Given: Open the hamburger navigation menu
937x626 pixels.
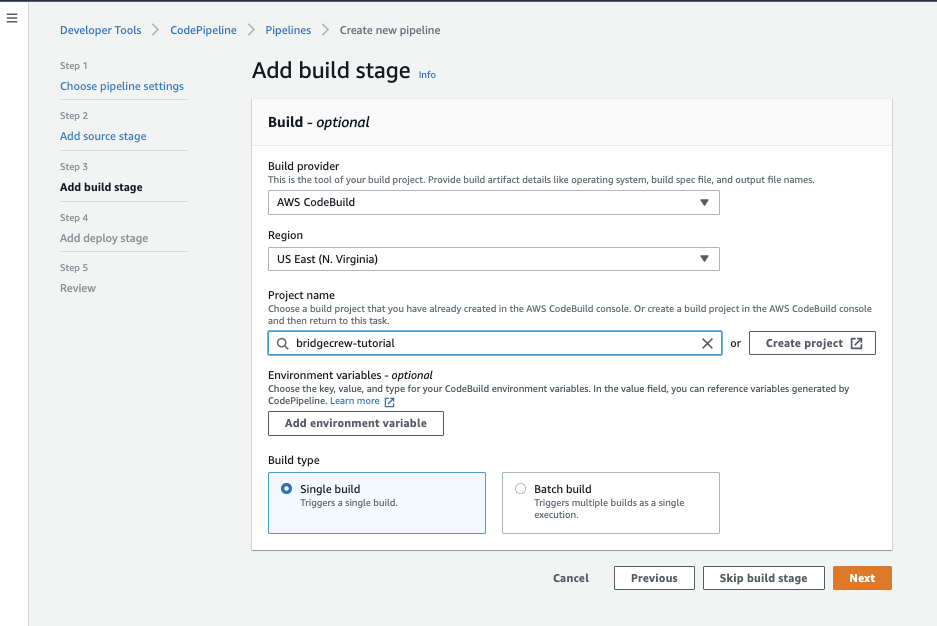Looking at the screenshot, I should coord(12,18).
